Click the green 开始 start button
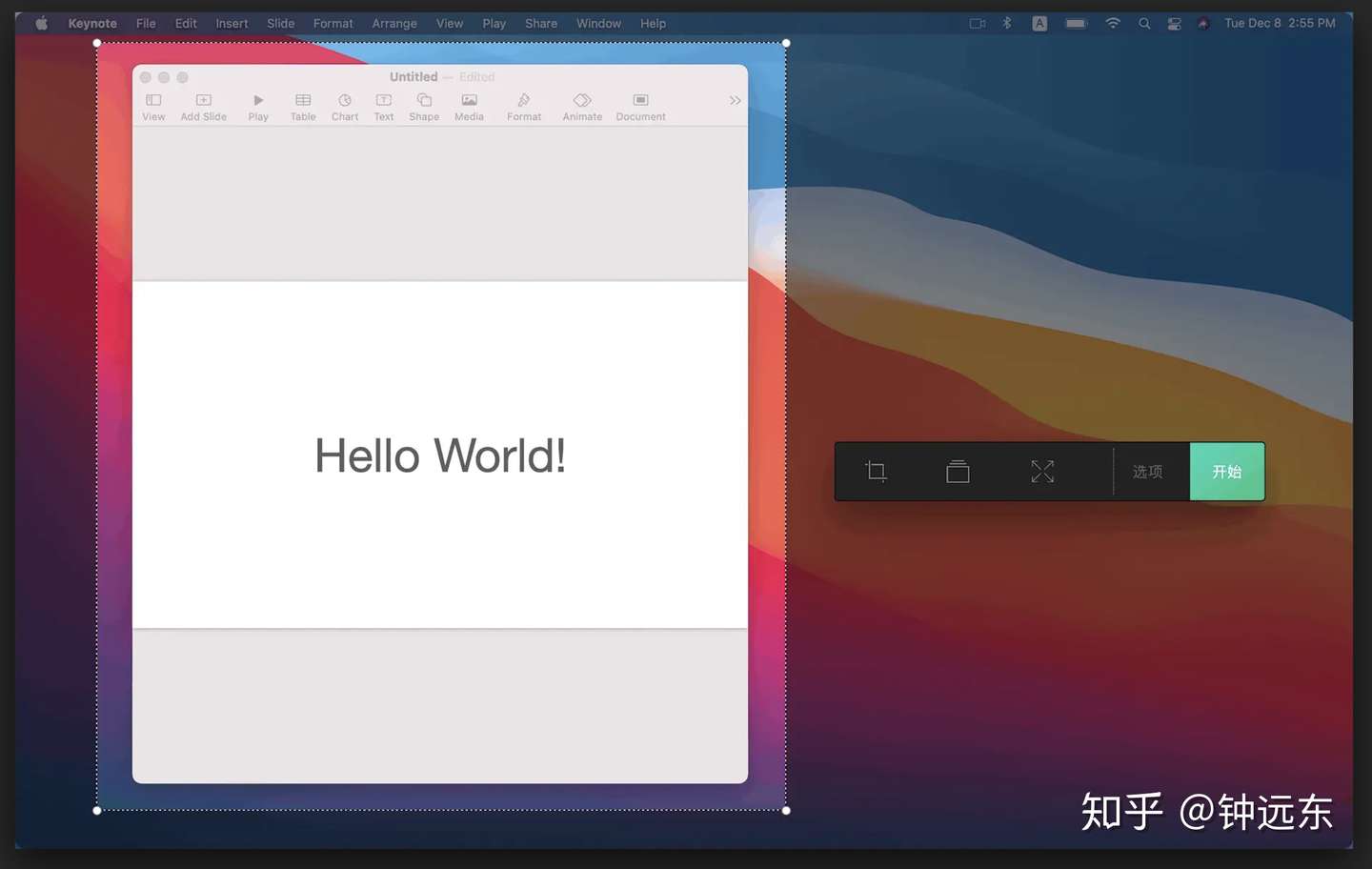This screenshot has width=1372, height=869. [1227, 472]
